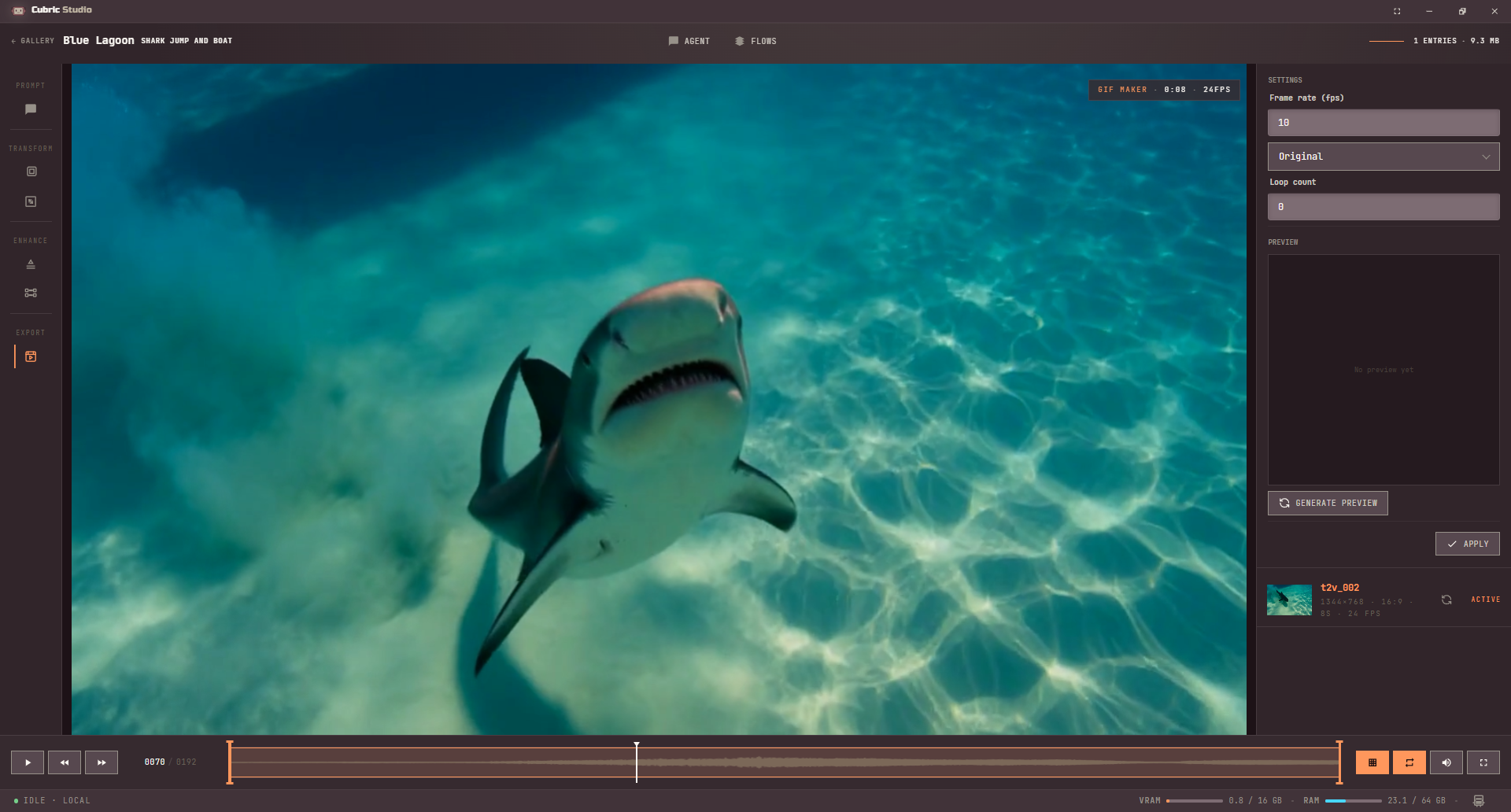This screenshot has width=1511, height=812.
Task: Play the video
Action: pos(28,762)
